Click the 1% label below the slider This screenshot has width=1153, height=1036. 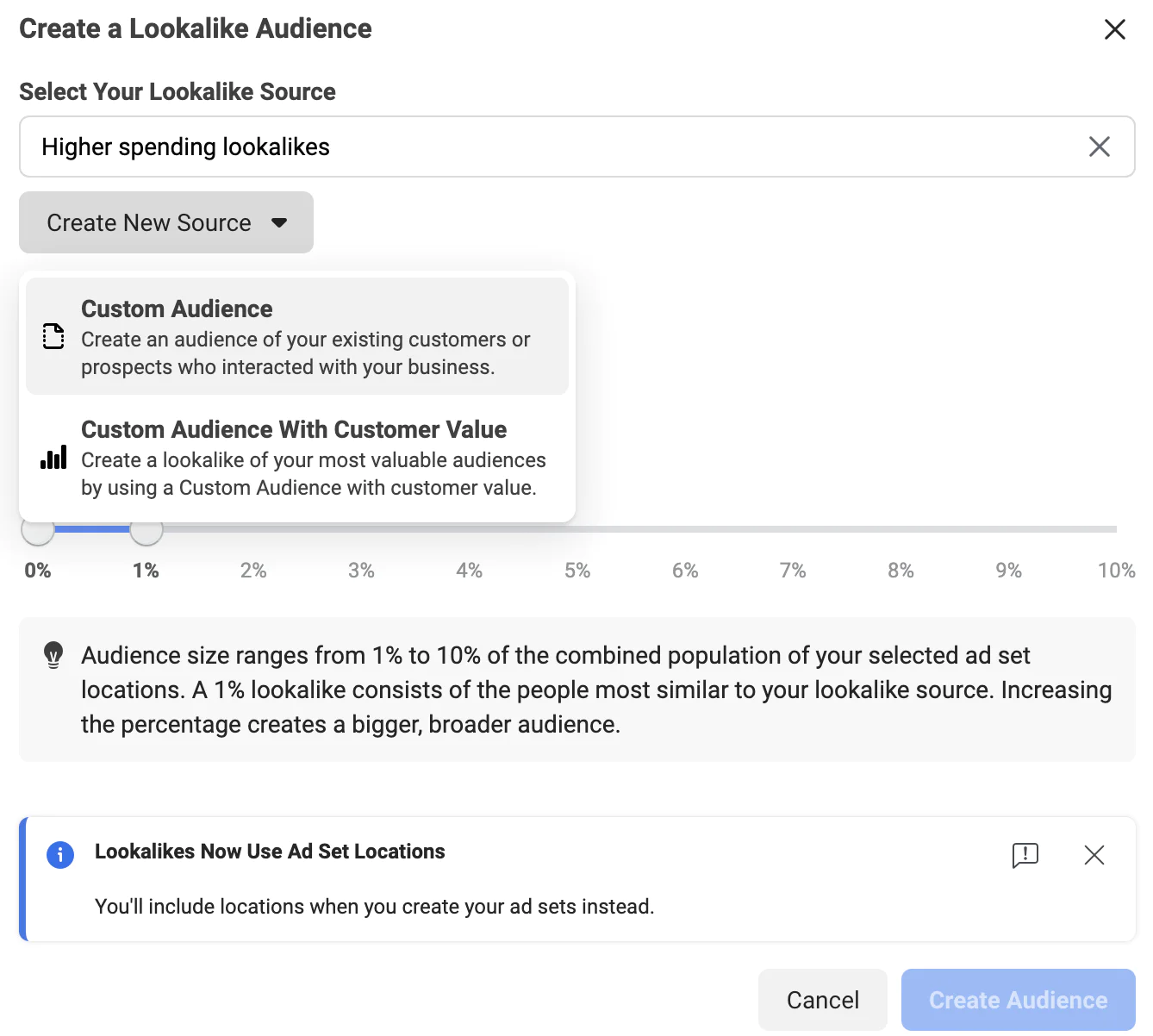146,570
